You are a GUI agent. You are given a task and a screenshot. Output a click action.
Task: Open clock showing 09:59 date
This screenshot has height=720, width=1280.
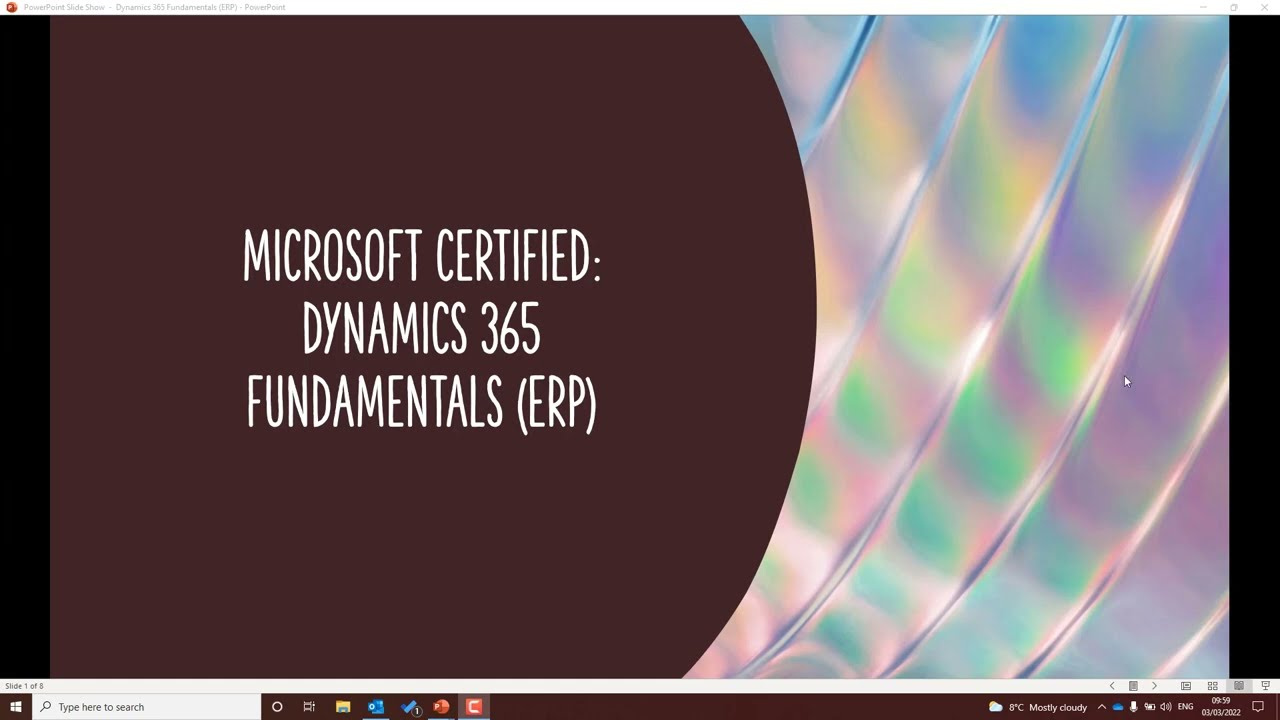click(1221, 707)
